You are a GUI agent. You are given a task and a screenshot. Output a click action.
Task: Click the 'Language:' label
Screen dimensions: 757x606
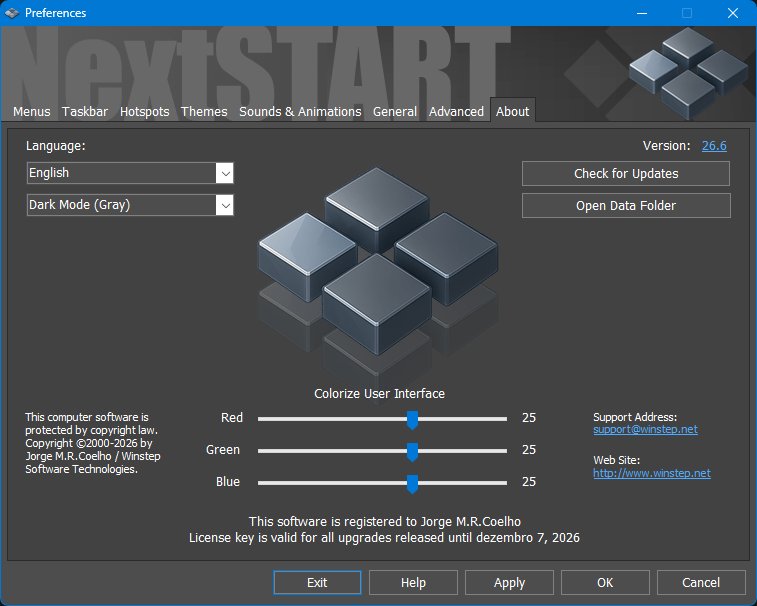(x=56, y=145)
